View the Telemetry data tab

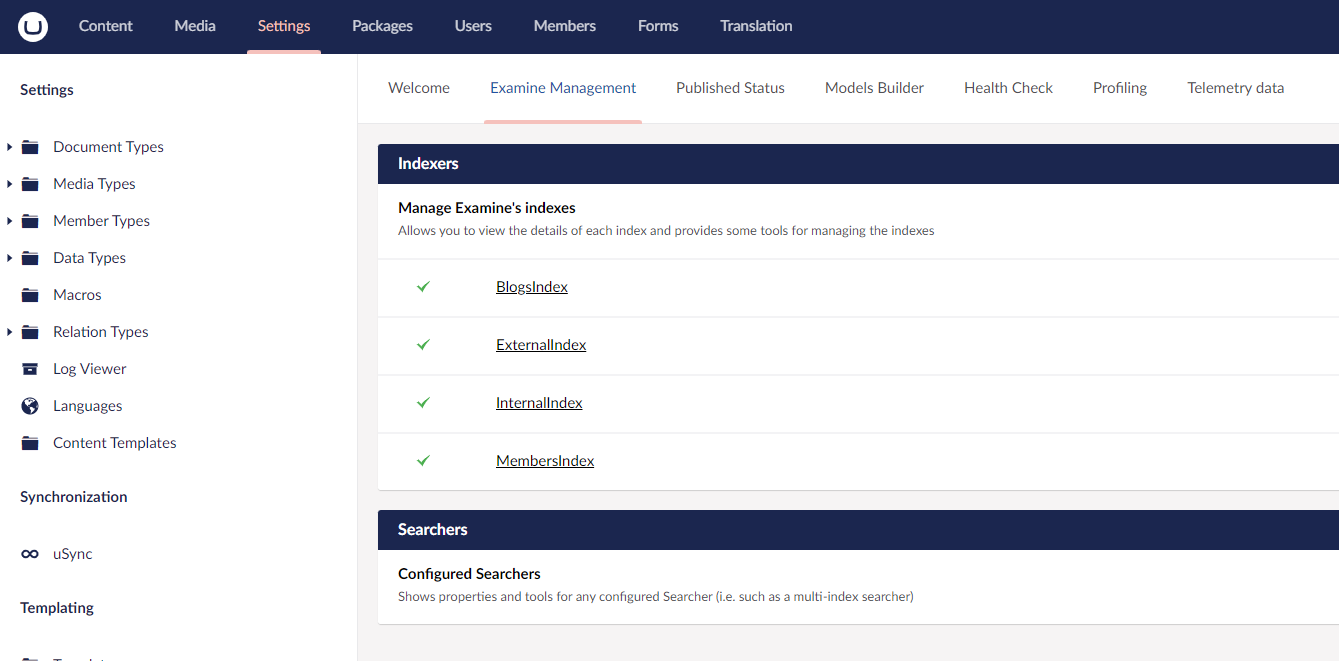1236,88
